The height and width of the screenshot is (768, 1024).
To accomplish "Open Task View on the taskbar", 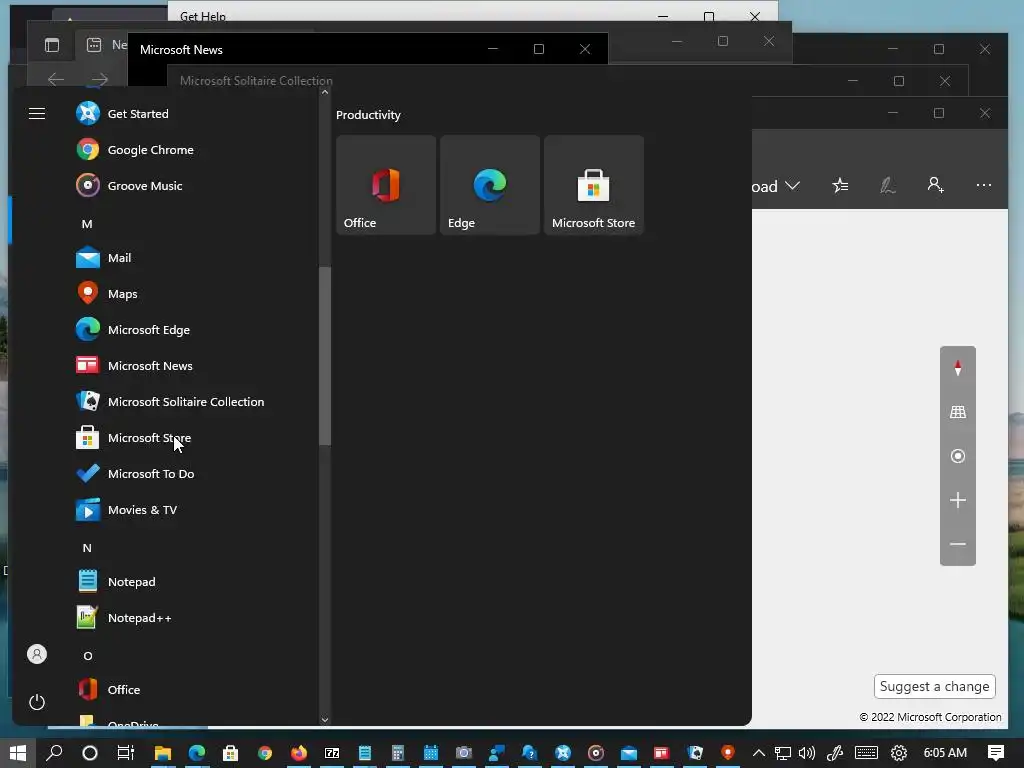I will 125,752.
